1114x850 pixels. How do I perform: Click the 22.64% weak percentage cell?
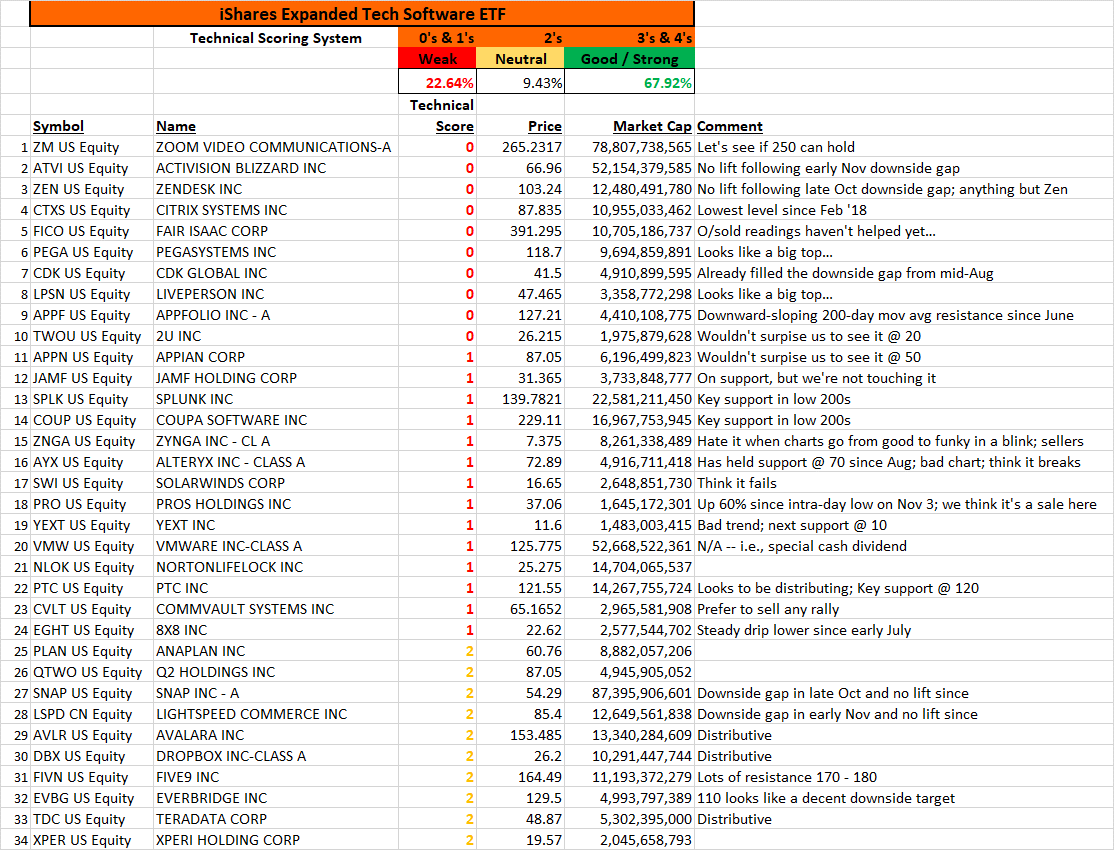(438, 82)
